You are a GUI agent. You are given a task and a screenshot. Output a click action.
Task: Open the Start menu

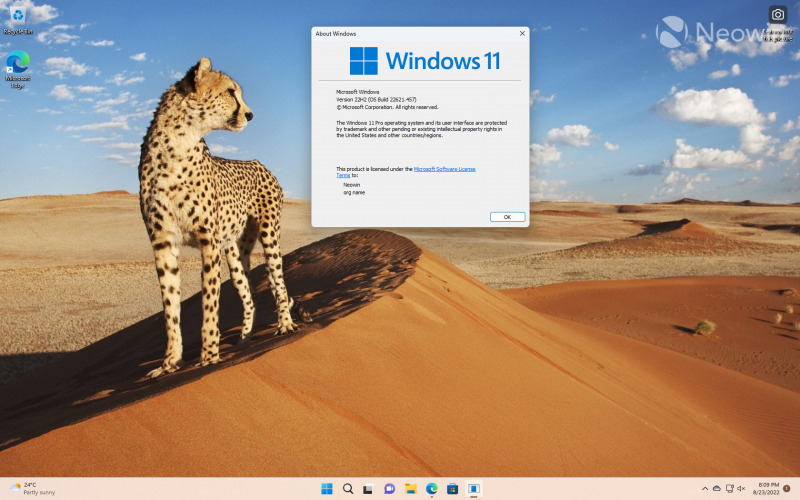coord(327,489)
